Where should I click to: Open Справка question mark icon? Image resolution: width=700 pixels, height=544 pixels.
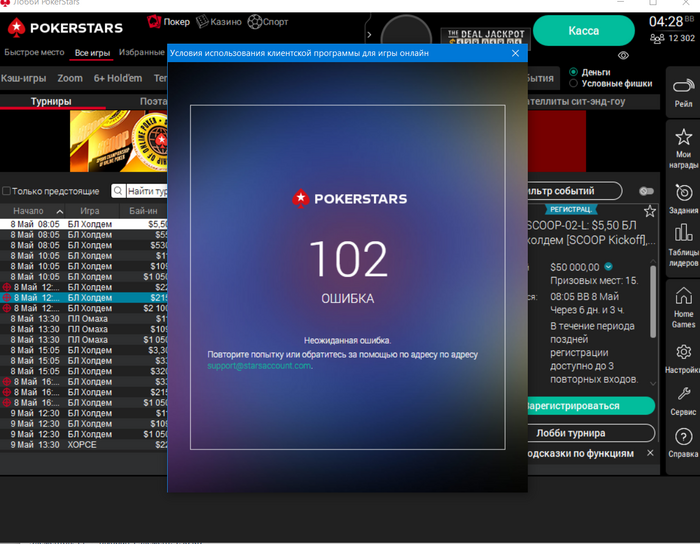(683, 436)
